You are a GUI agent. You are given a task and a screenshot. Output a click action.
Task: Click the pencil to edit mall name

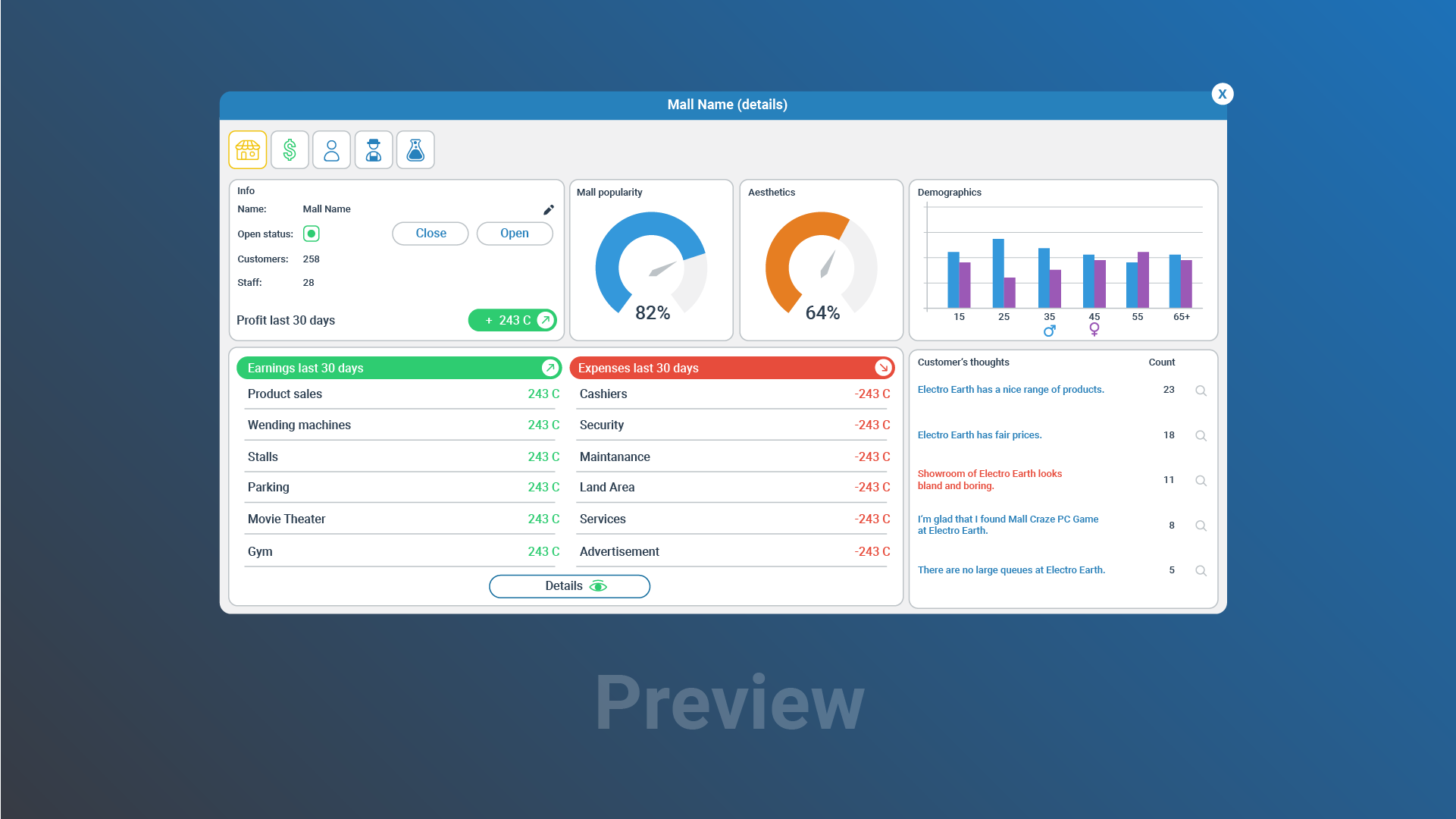click(x=549, y=209)
